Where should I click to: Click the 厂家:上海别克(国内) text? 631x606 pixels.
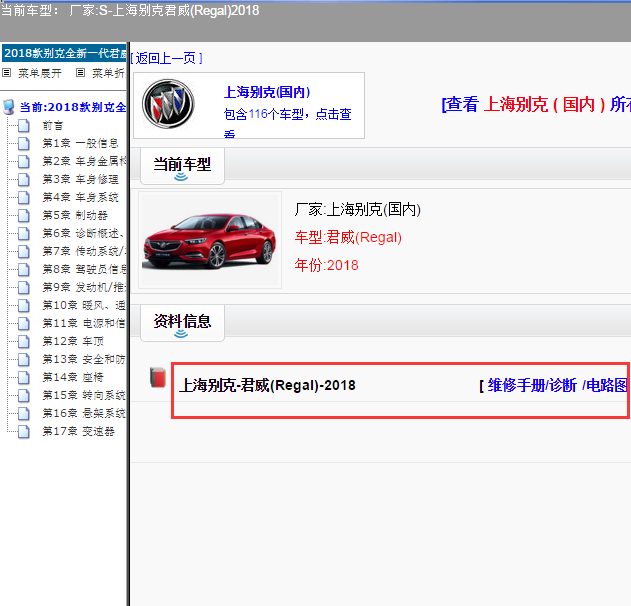358,209
